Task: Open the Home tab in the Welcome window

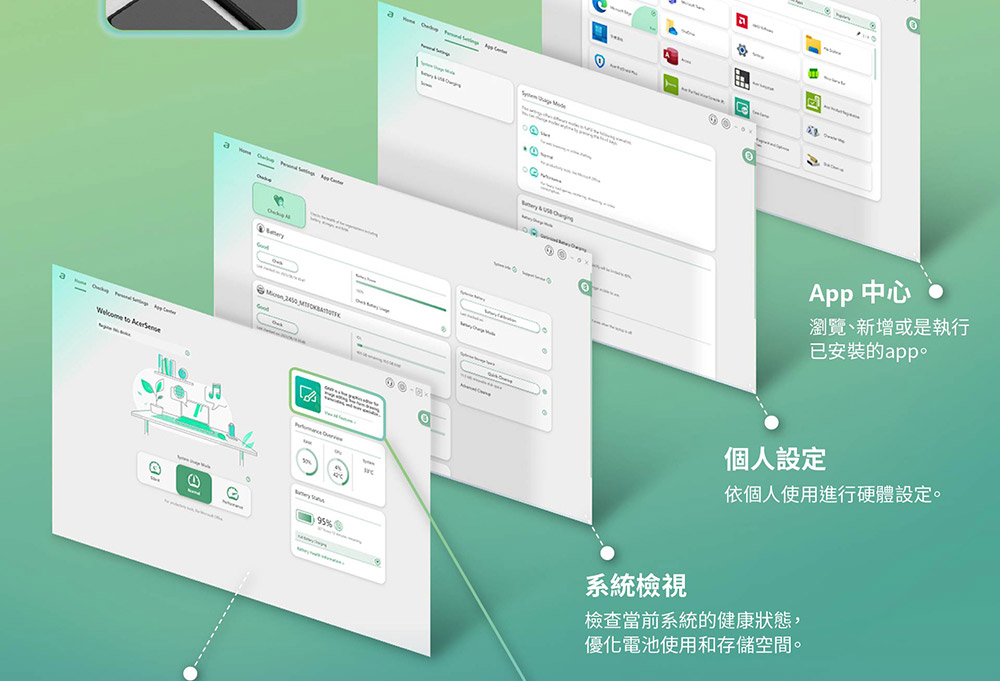Action: (x=80, y=281)
